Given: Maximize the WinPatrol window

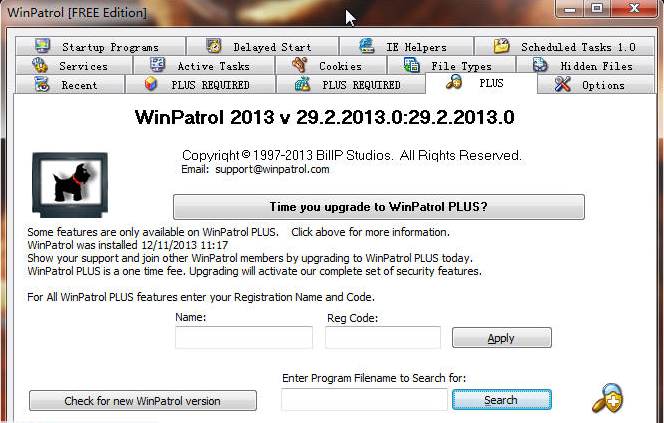Looking at the screenshot, I should (597, 8).
